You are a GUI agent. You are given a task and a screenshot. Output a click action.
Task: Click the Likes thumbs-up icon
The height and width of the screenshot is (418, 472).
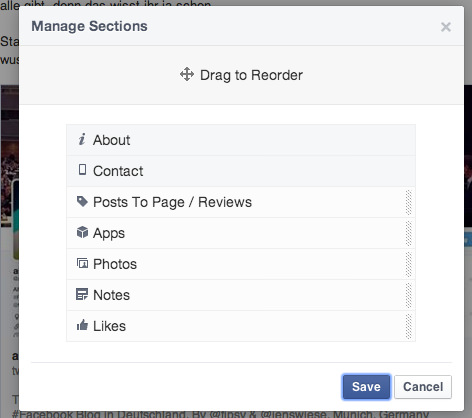[82, 325]
